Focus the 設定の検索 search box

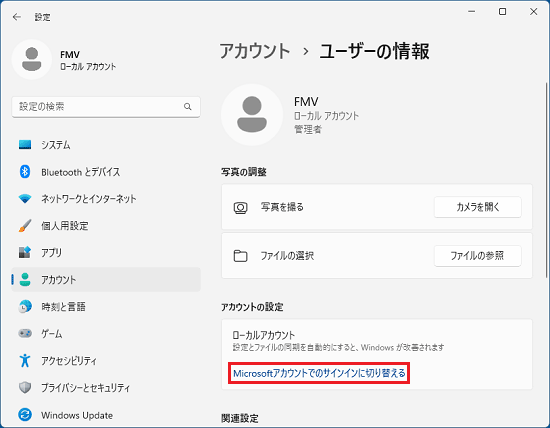[x=106, y=107]
